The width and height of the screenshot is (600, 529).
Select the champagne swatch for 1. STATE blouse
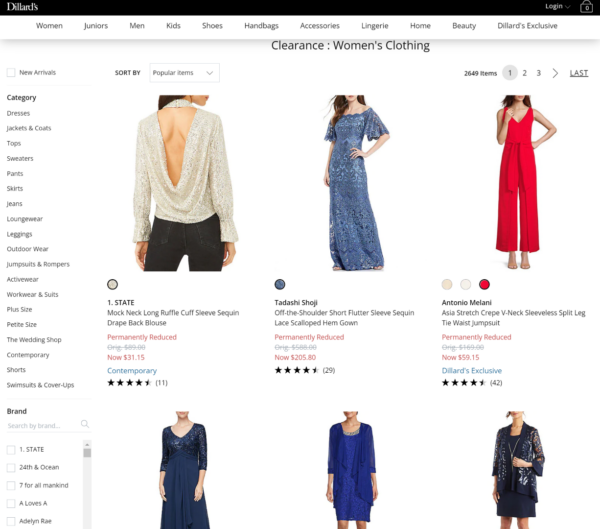[112, 284]
